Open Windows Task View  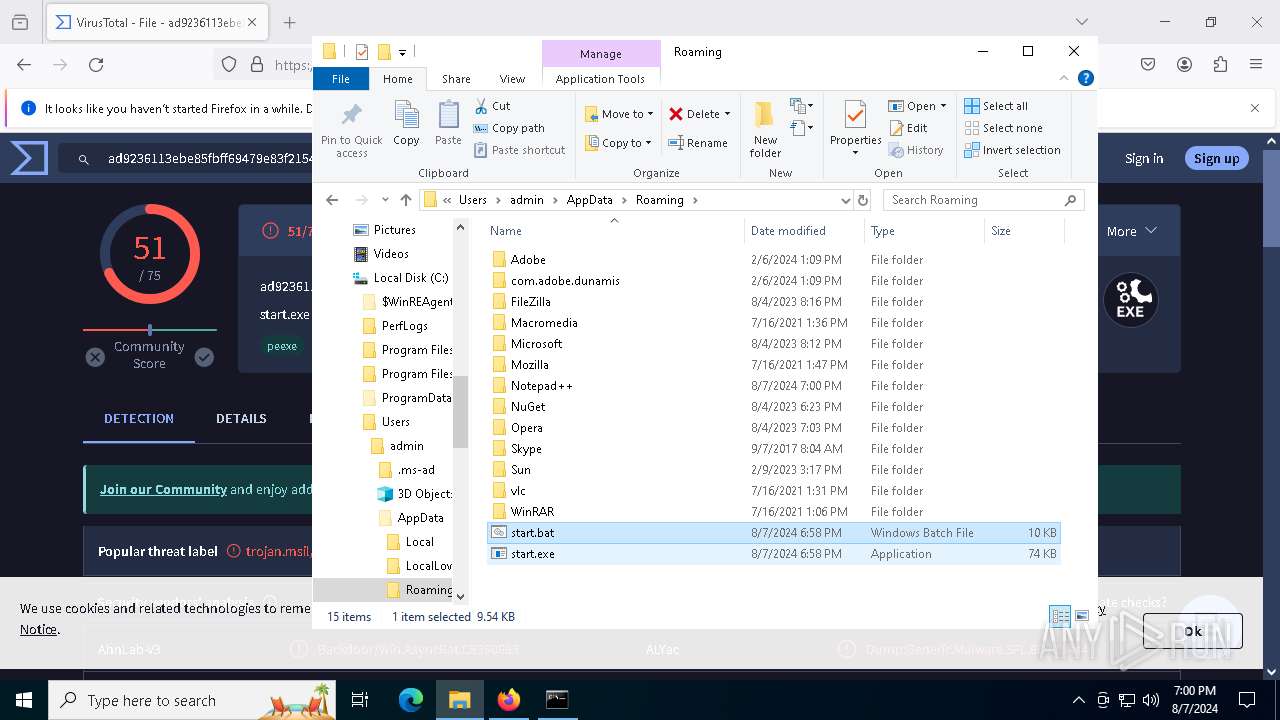(360, 700)
